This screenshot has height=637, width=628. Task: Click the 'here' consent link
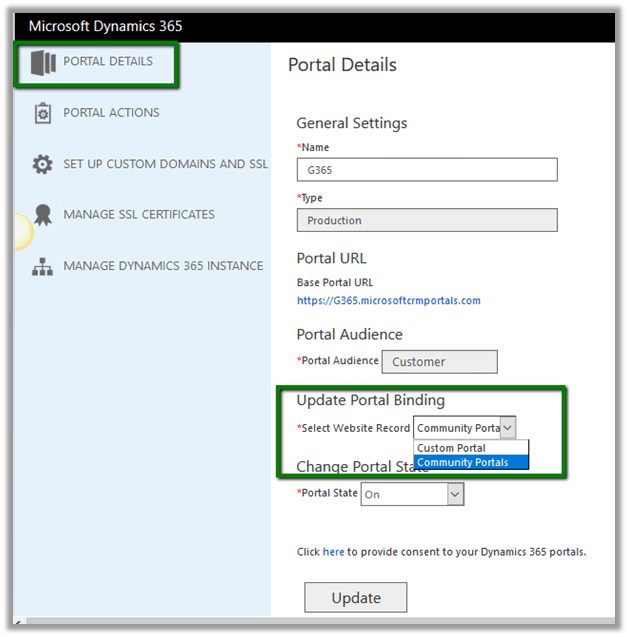(333, 552)
